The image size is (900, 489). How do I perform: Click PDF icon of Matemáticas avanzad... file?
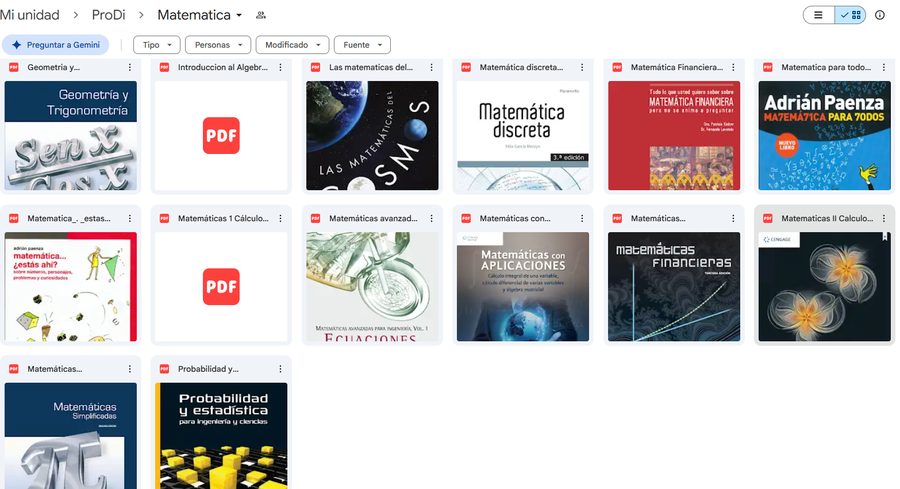(315, 218)
